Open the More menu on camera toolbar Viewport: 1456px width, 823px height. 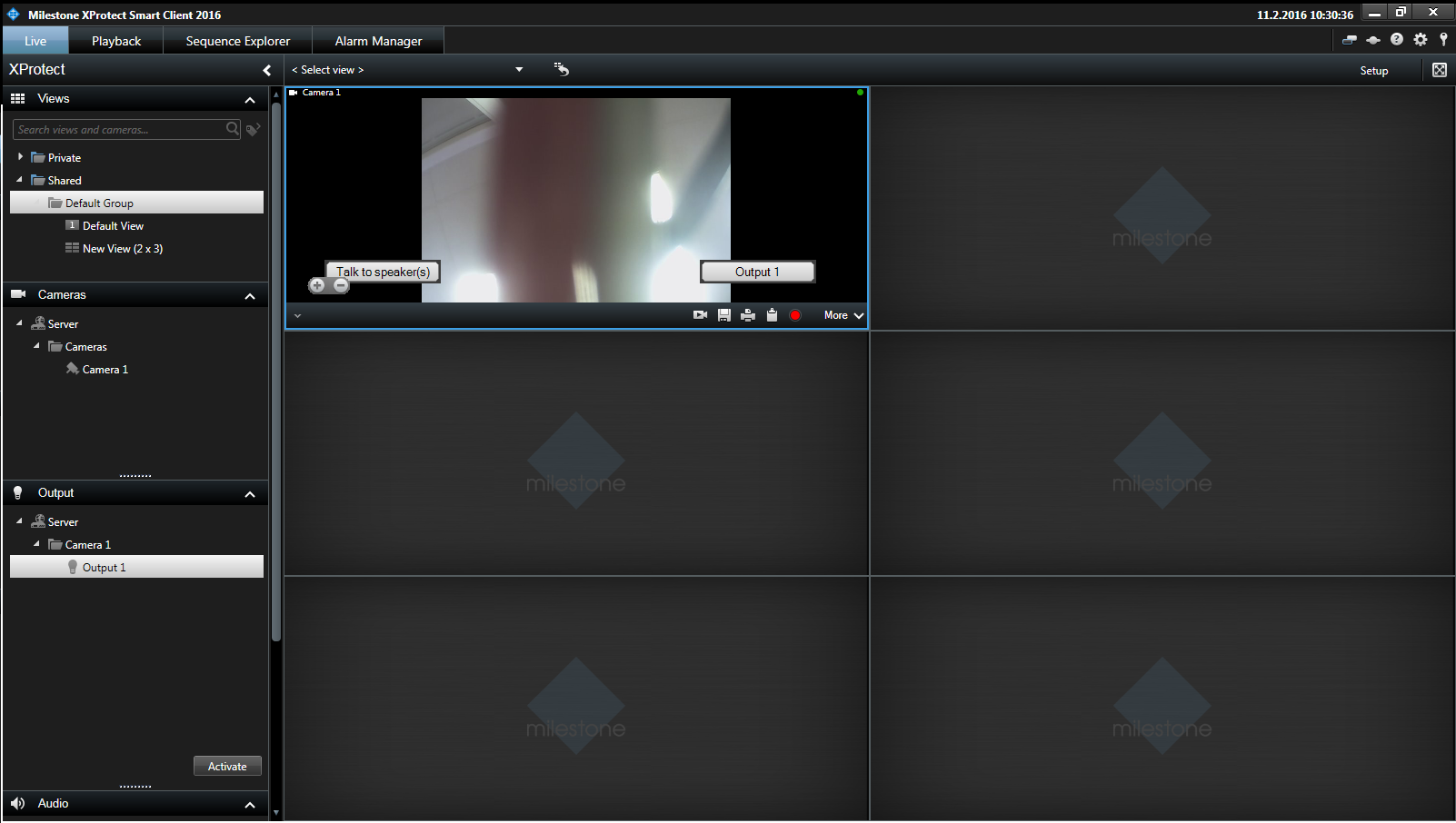pos(843,315)
